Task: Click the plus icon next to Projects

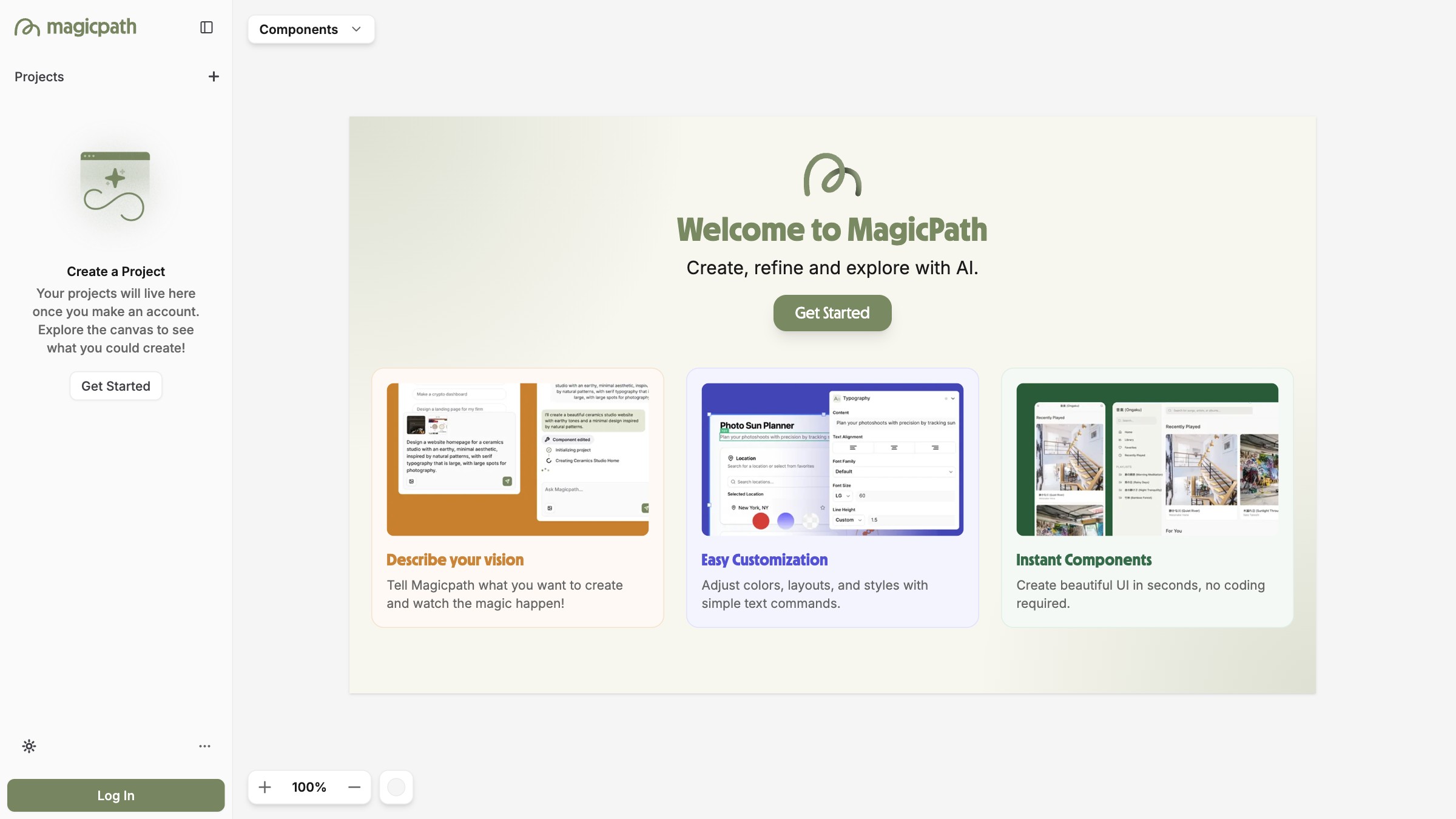Action: pyautogui.click(x=214, y=76)
